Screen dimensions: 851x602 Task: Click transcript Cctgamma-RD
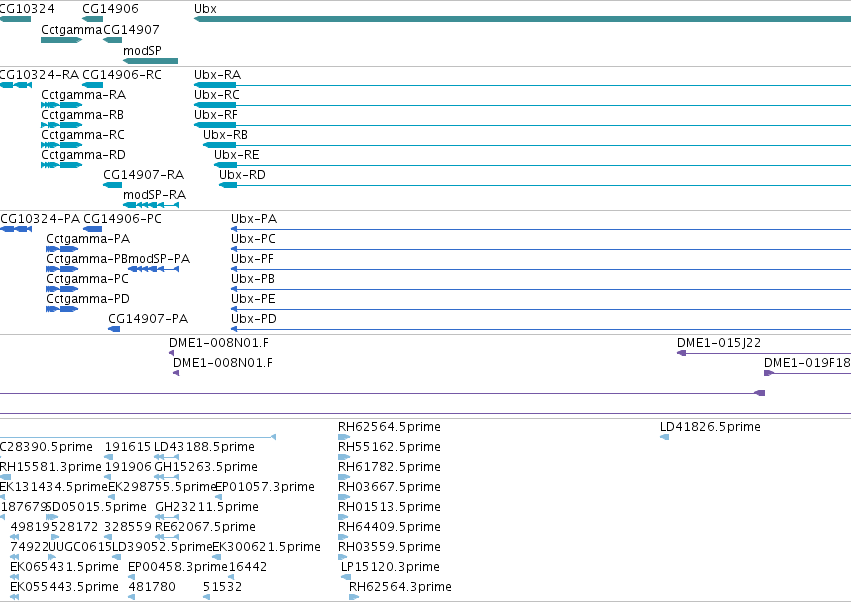pos(61,165)
